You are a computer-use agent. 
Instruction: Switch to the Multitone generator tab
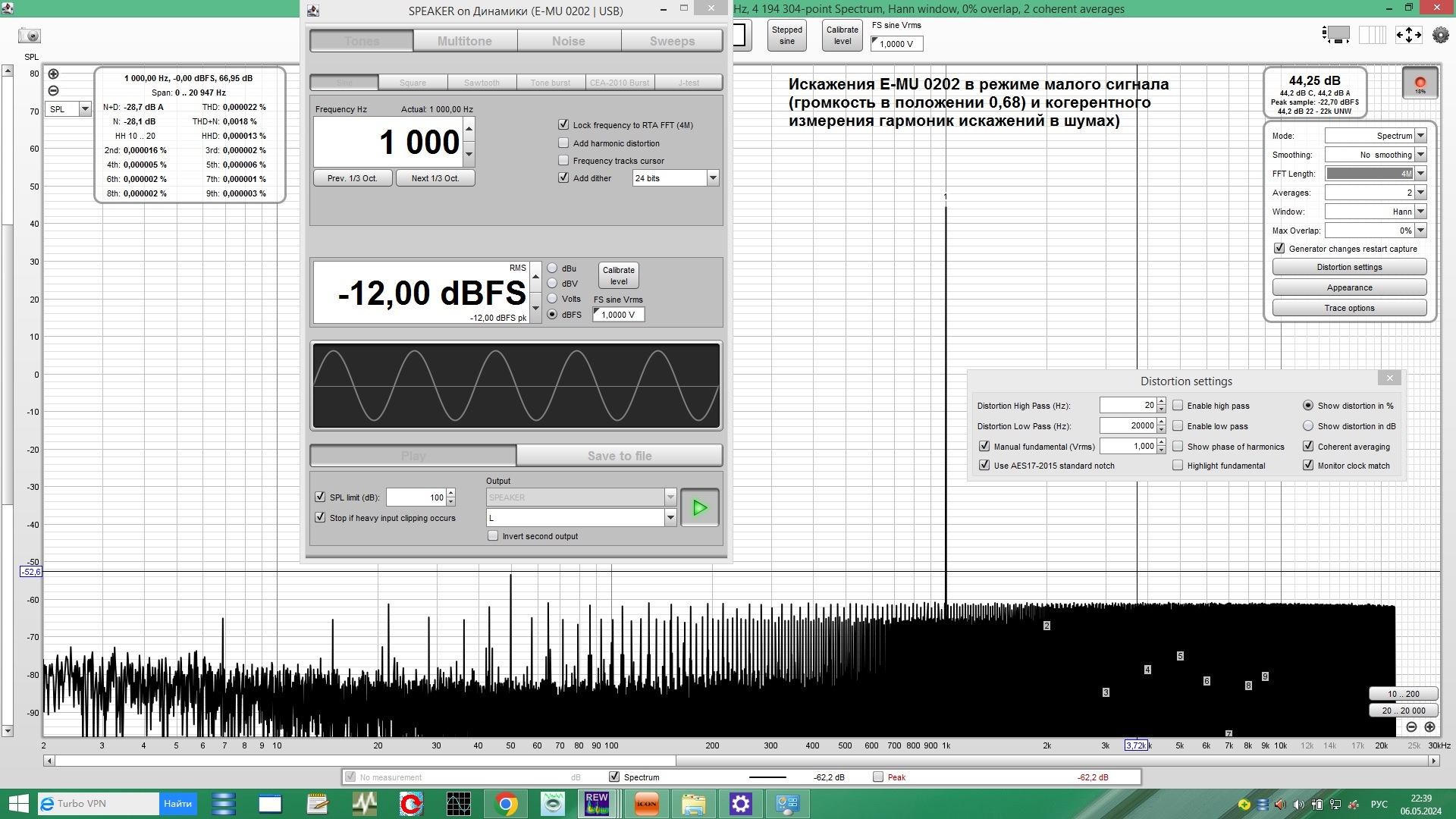tap(464, 41)
